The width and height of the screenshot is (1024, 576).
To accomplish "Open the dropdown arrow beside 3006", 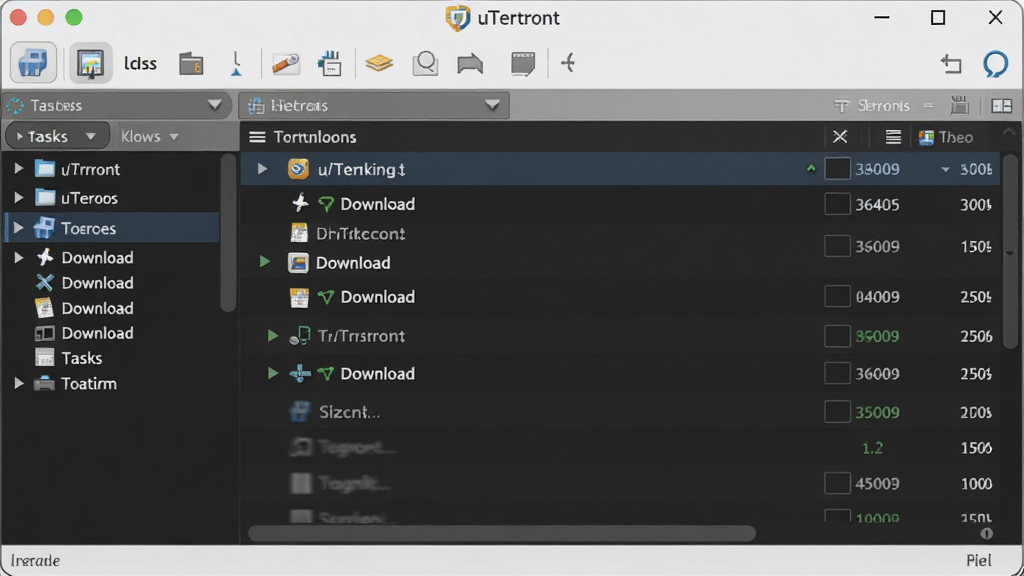I will click(945, 170).
